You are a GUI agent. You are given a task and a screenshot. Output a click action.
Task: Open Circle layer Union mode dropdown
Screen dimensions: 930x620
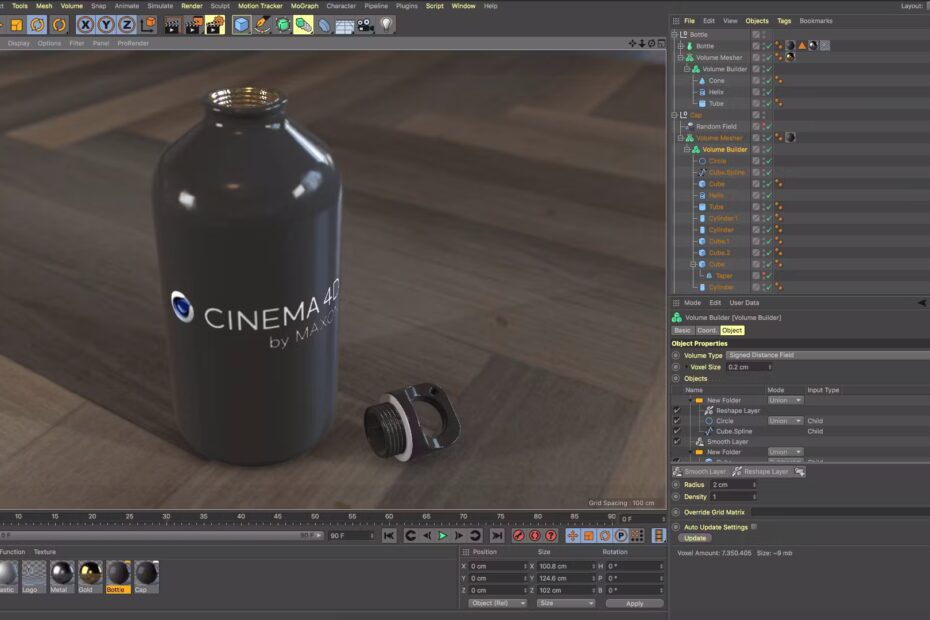tap(785, 421)
